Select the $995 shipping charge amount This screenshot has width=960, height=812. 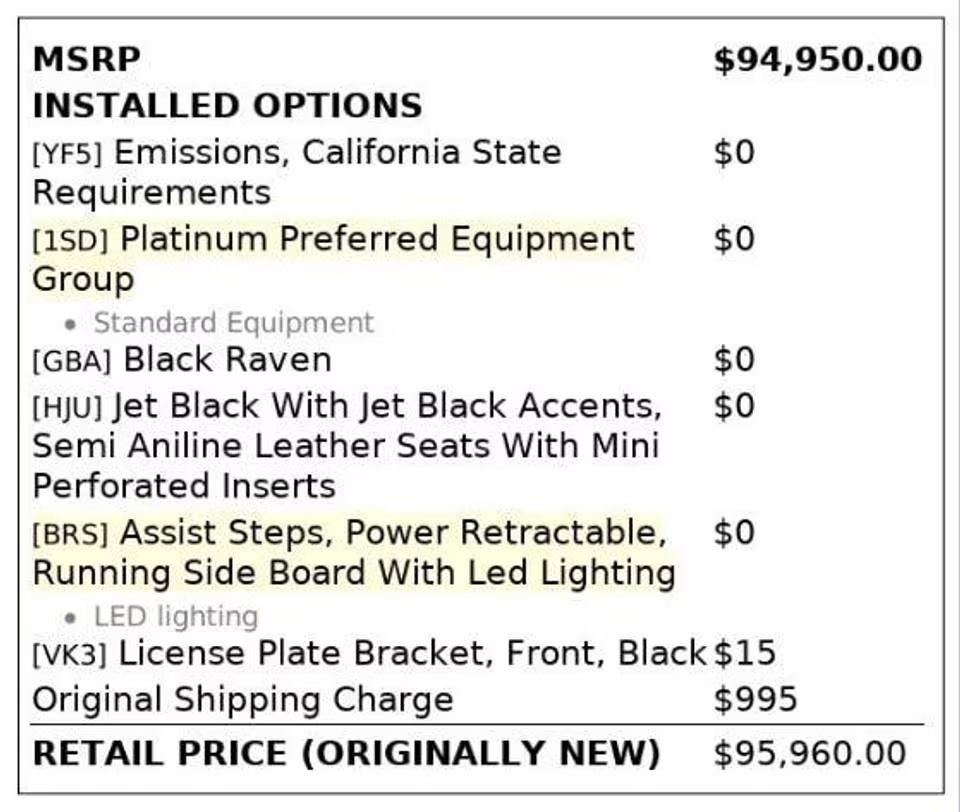coord(755,699)
